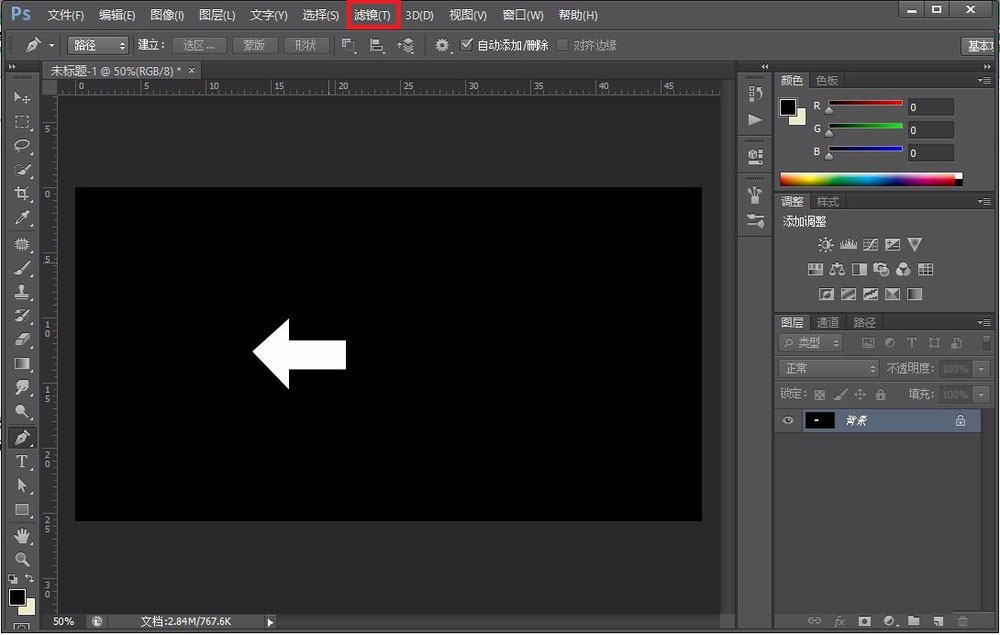Open the 滤镜(T) Filter menu
The image size is (1000, 635).
click(372, 15)
